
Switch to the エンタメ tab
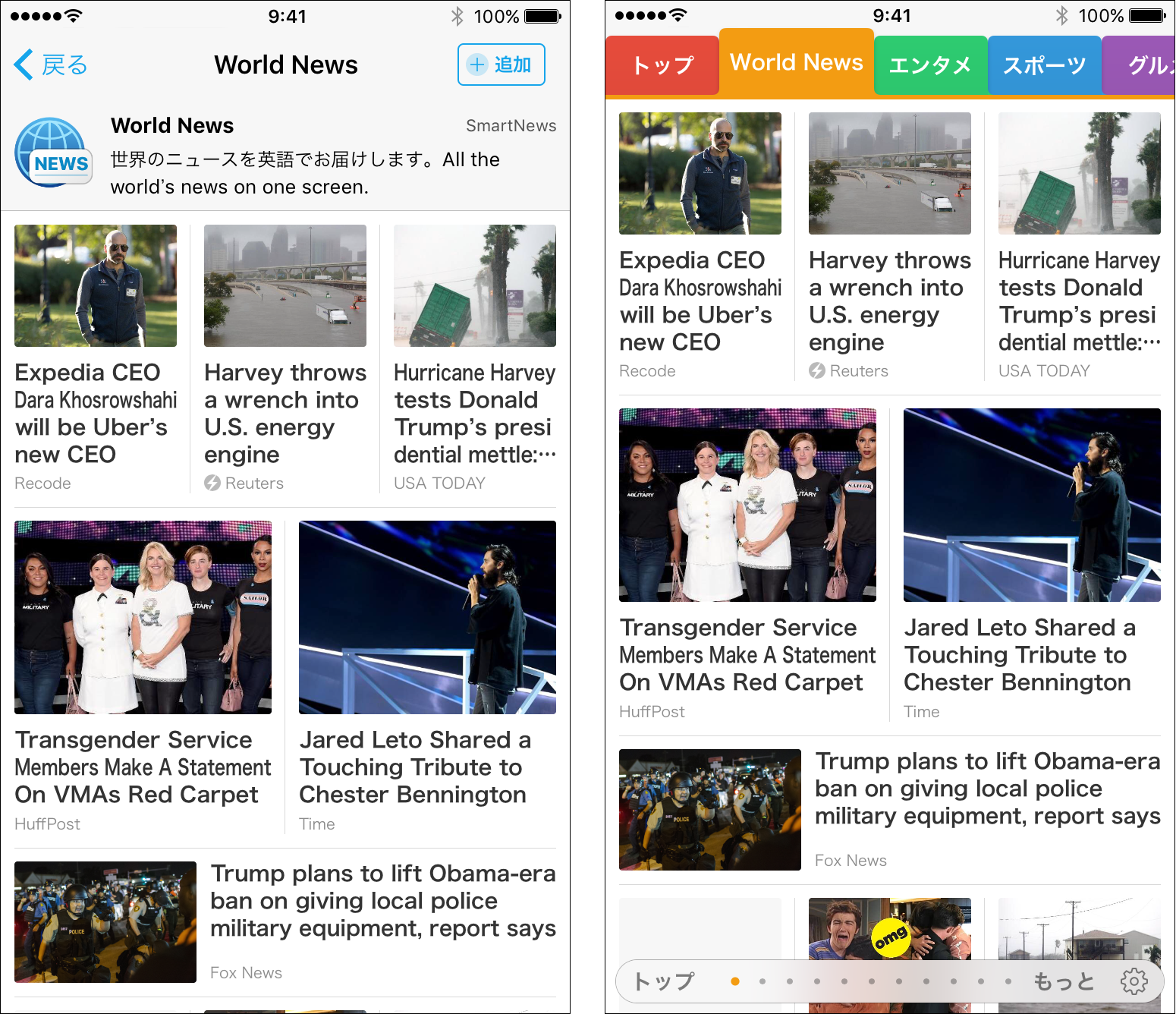(x=930, y=65)
